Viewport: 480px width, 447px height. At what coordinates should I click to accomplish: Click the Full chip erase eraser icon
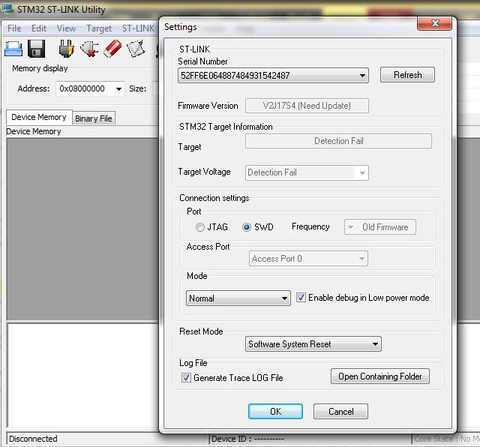pos(112,49)
